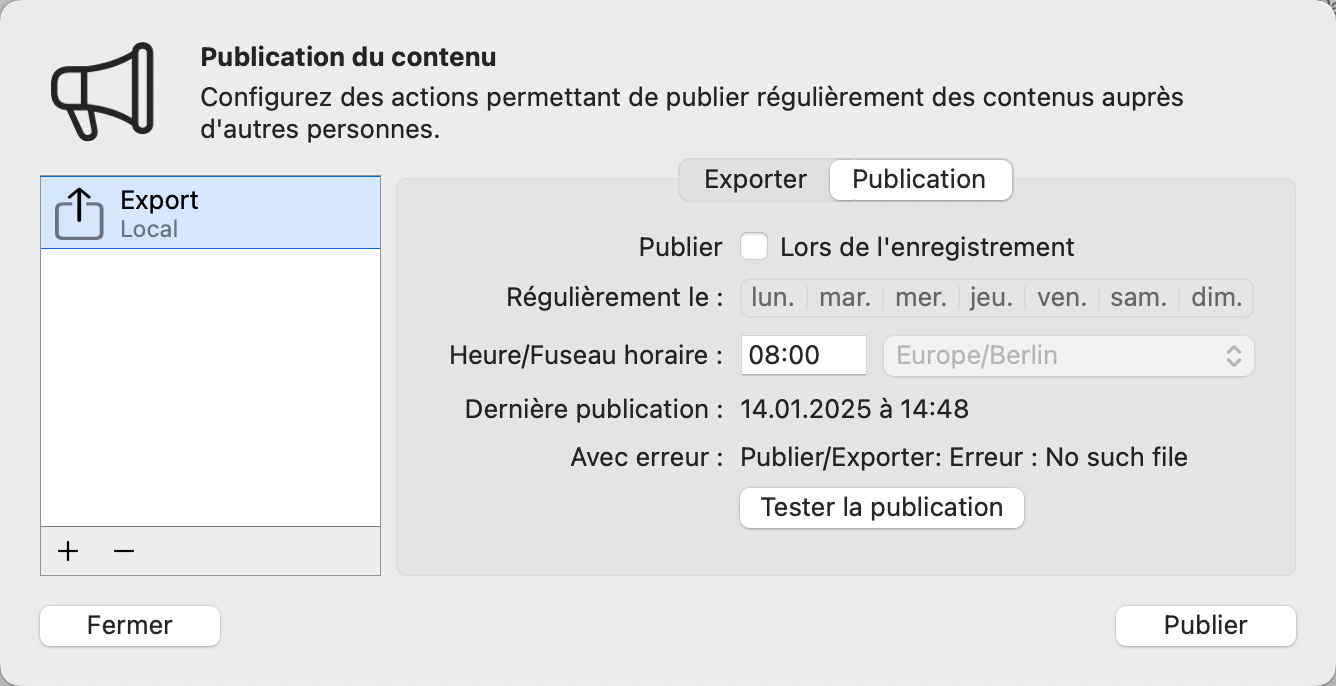Viewport: 1336px width, 686px height.
Task: Toggle mer. in the weekly schedule
Action: [920, 297]
